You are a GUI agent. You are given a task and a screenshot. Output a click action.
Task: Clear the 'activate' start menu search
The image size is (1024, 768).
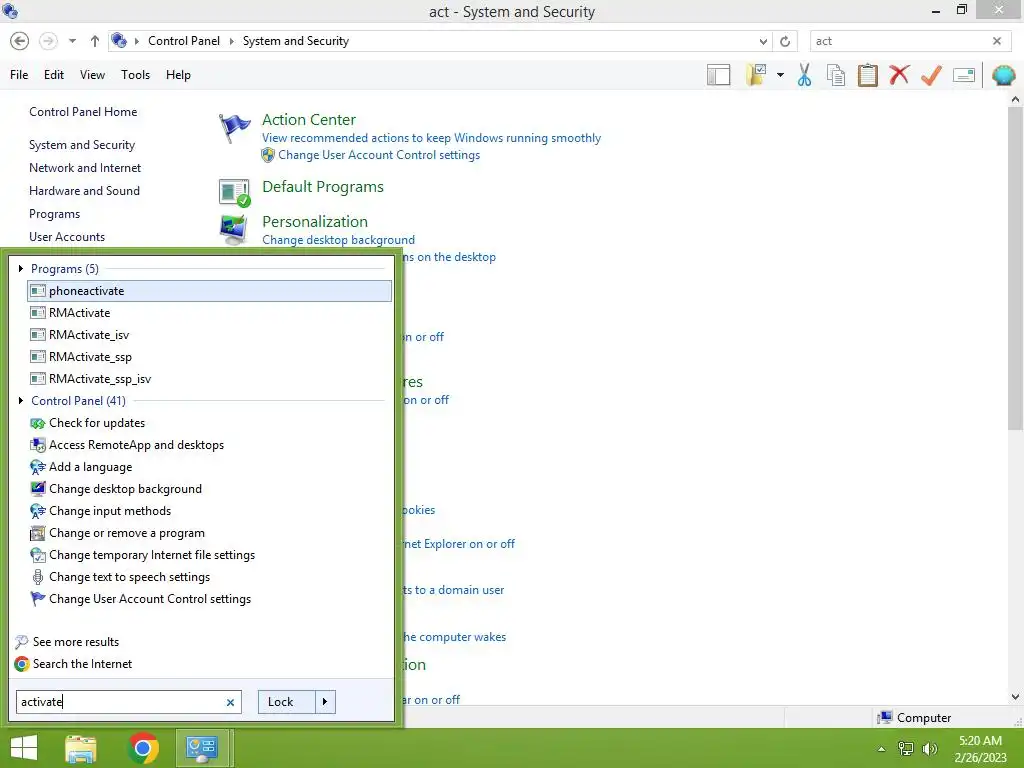point(230,703)
